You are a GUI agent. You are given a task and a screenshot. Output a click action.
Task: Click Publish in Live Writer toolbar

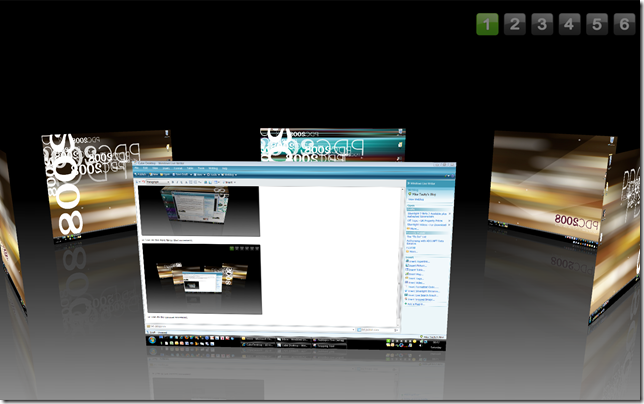tap(140, 174)
